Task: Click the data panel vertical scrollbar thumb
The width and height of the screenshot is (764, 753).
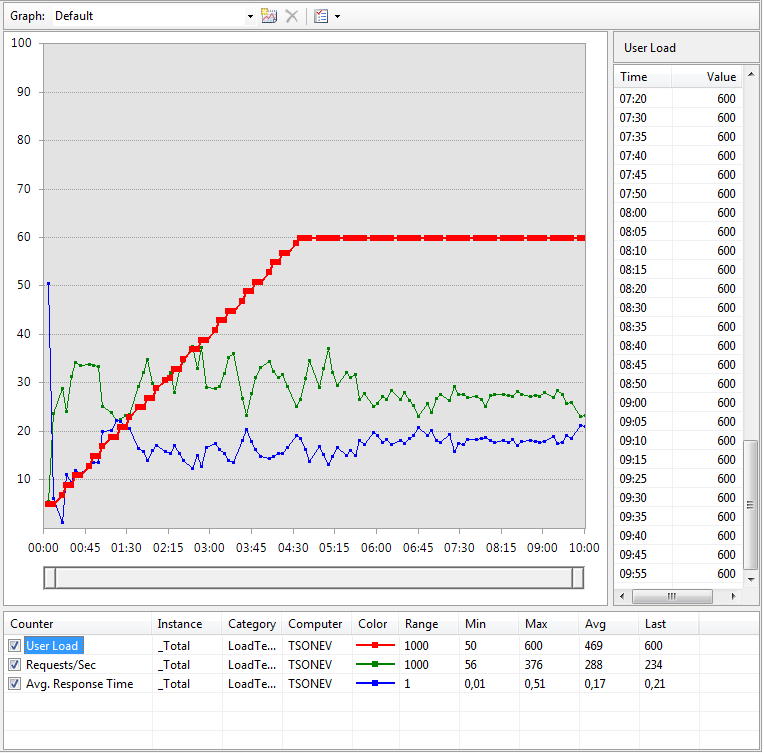Action: pos(751,504)
